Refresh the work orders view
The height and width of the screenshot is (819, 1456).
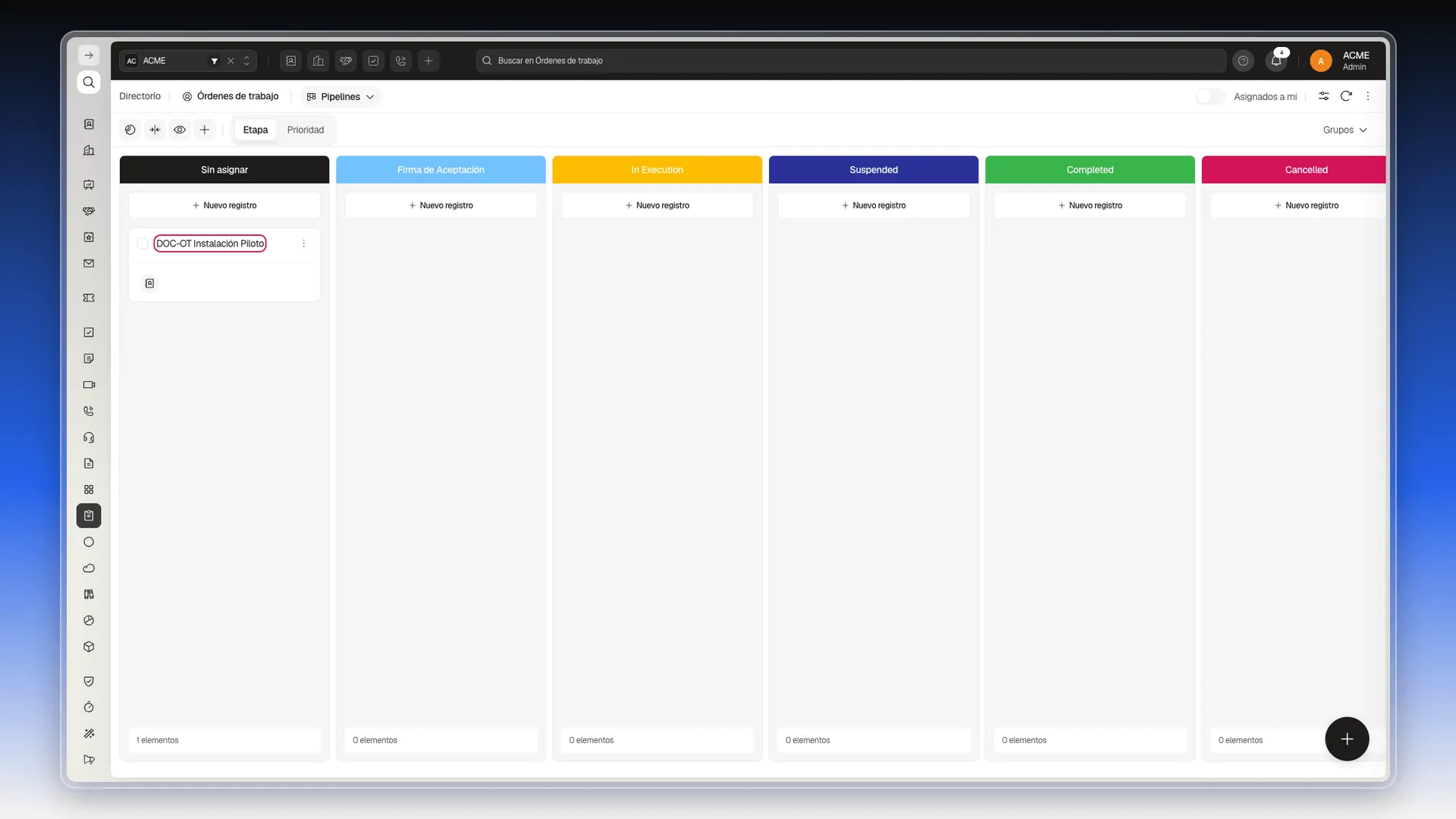[1346, 96]
